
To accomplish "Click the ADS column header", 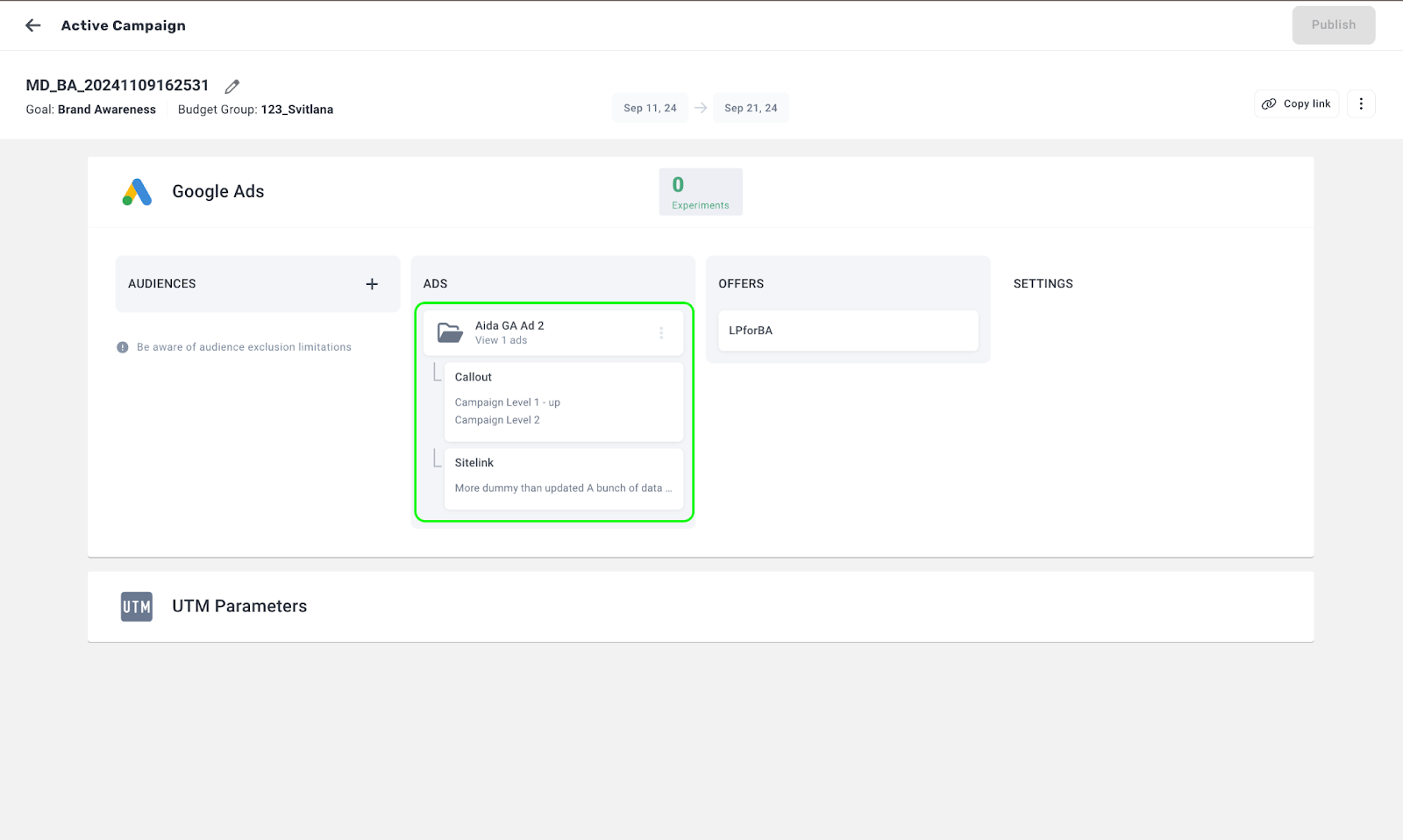I will point(435,284).
